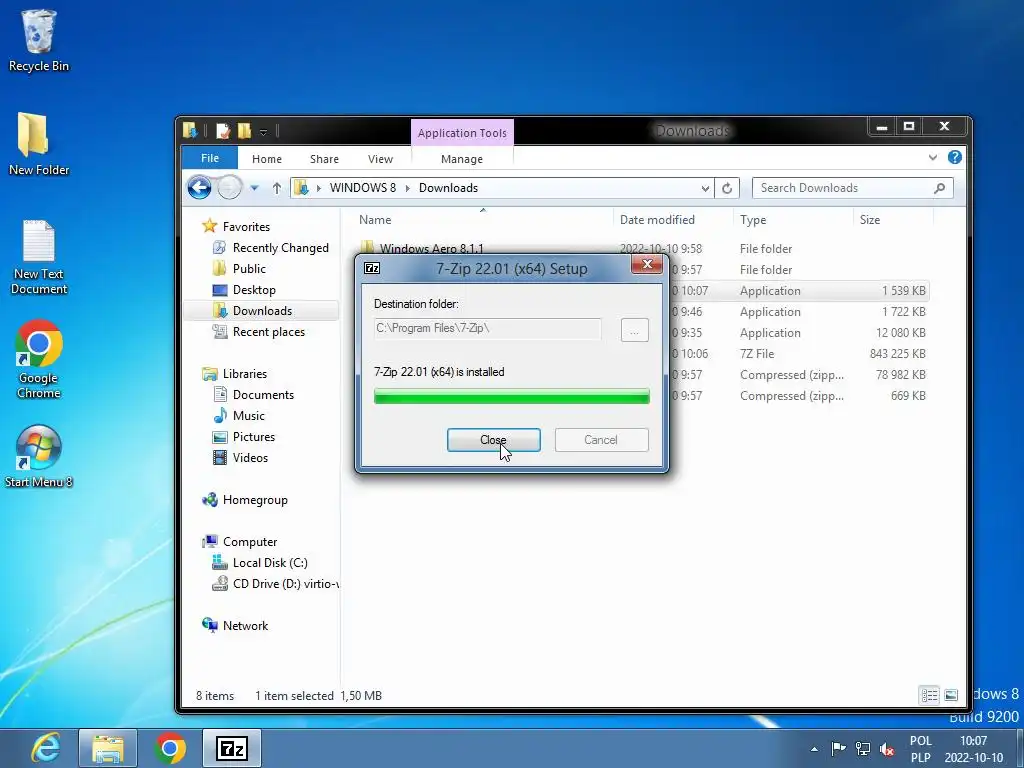Switch to Details view in status bar

tap(929, 696)
